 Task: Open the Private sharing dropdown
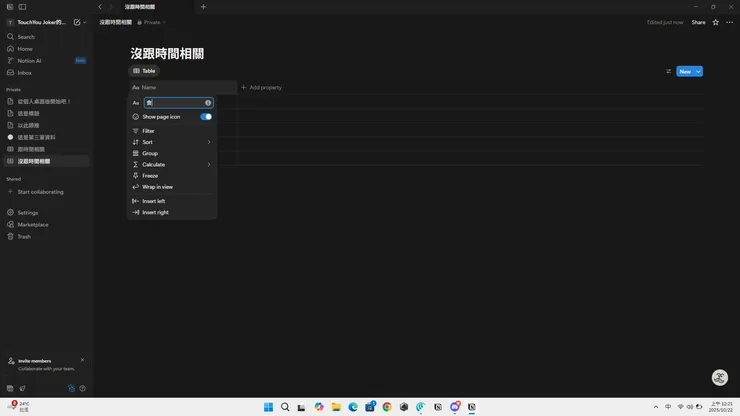pyautogui.click(x=151, y=22)
